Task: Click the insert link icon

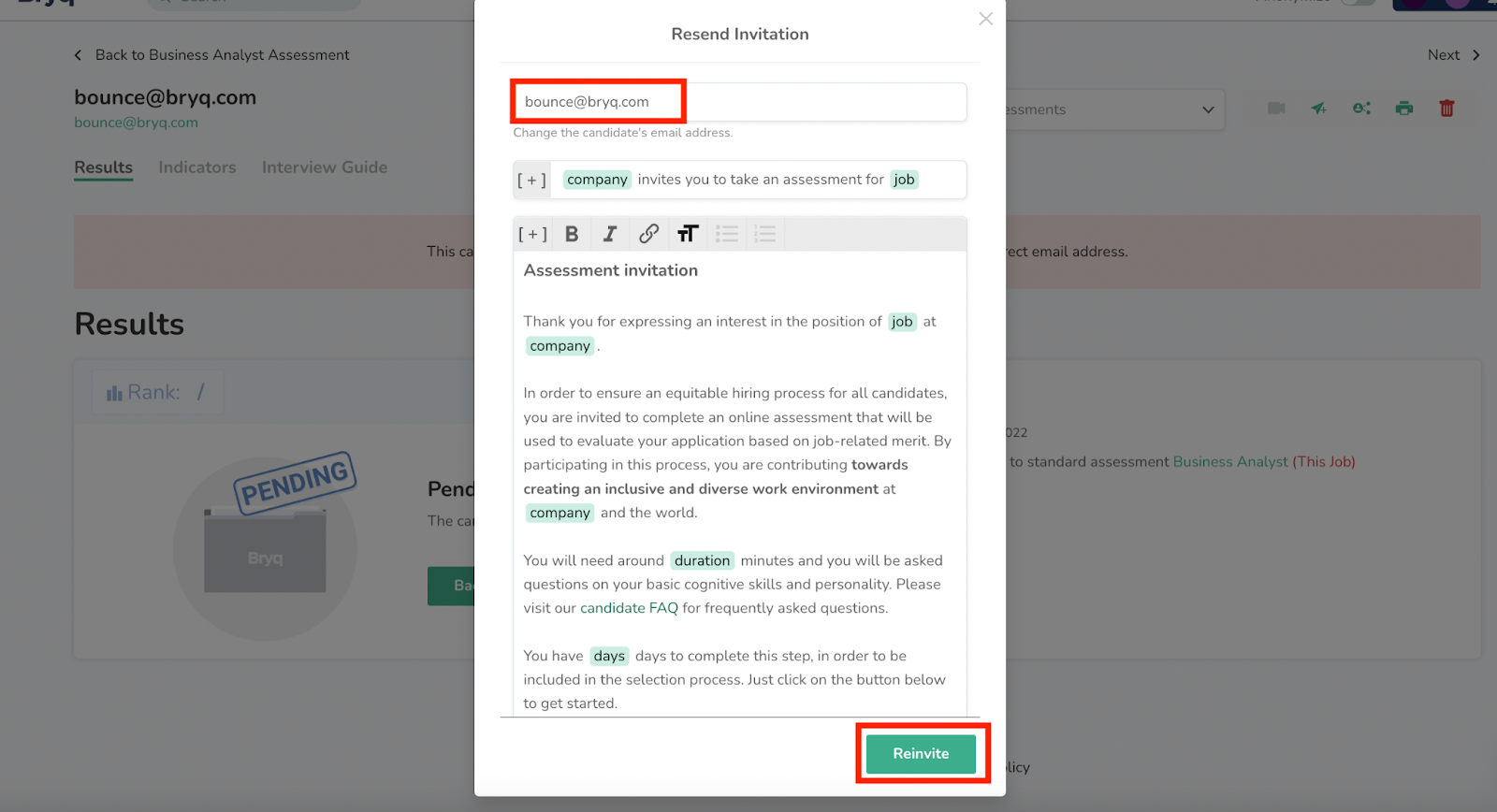Action: [648, 234]
